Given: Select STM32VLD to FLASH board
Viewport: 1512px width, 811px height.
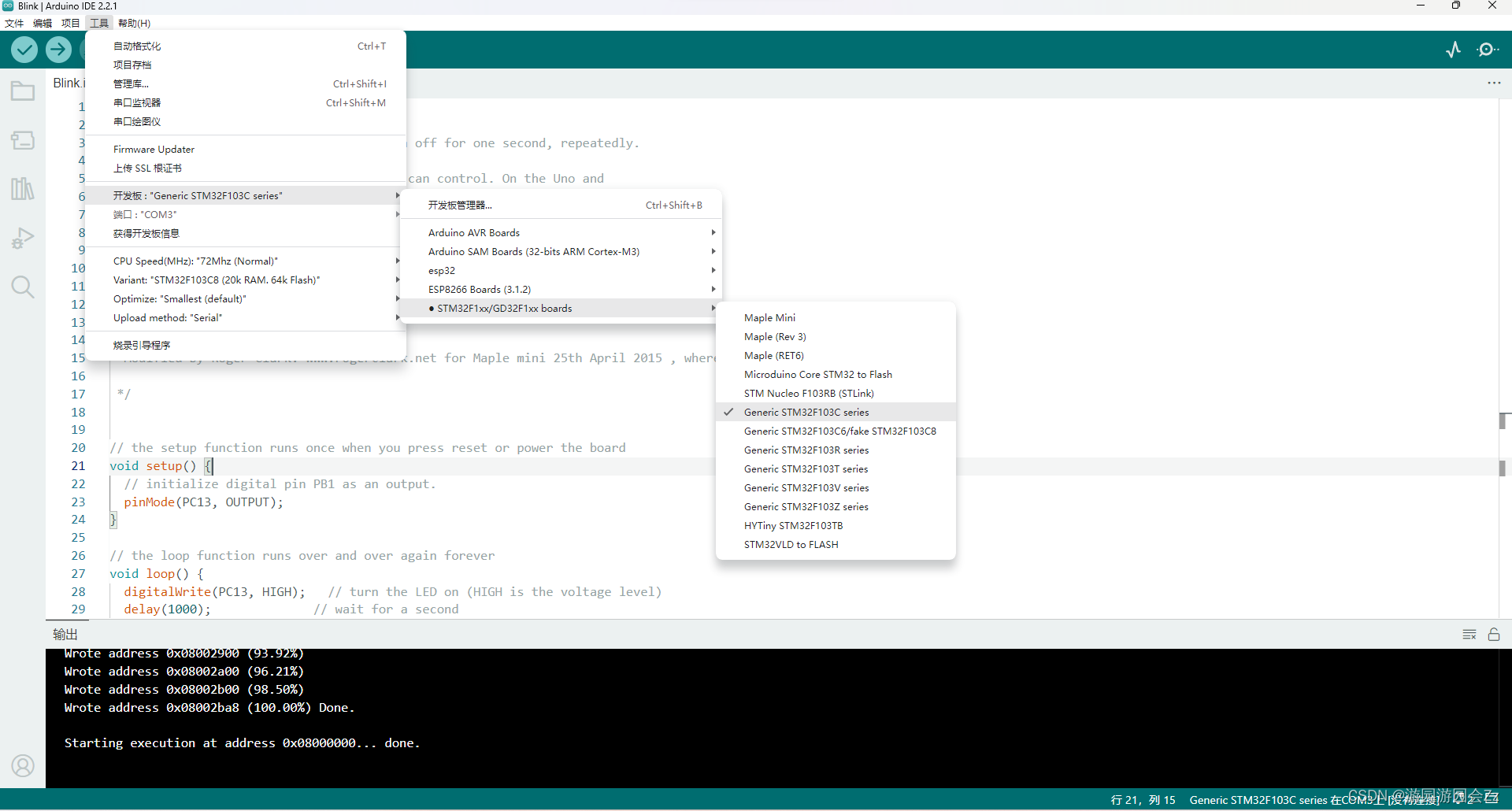Looking at the screenshot, I should pyautogui.click(x=836, y=544).
